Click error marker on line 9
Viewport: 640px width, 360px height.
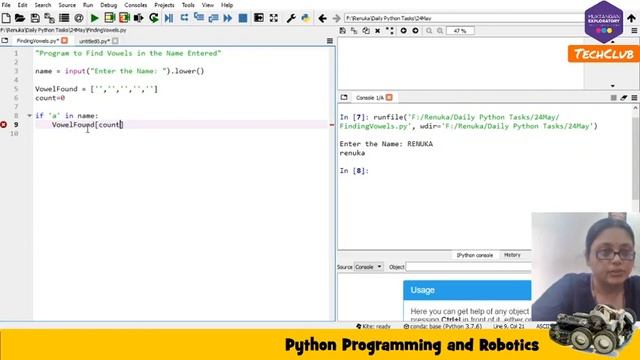pos(4,124)
